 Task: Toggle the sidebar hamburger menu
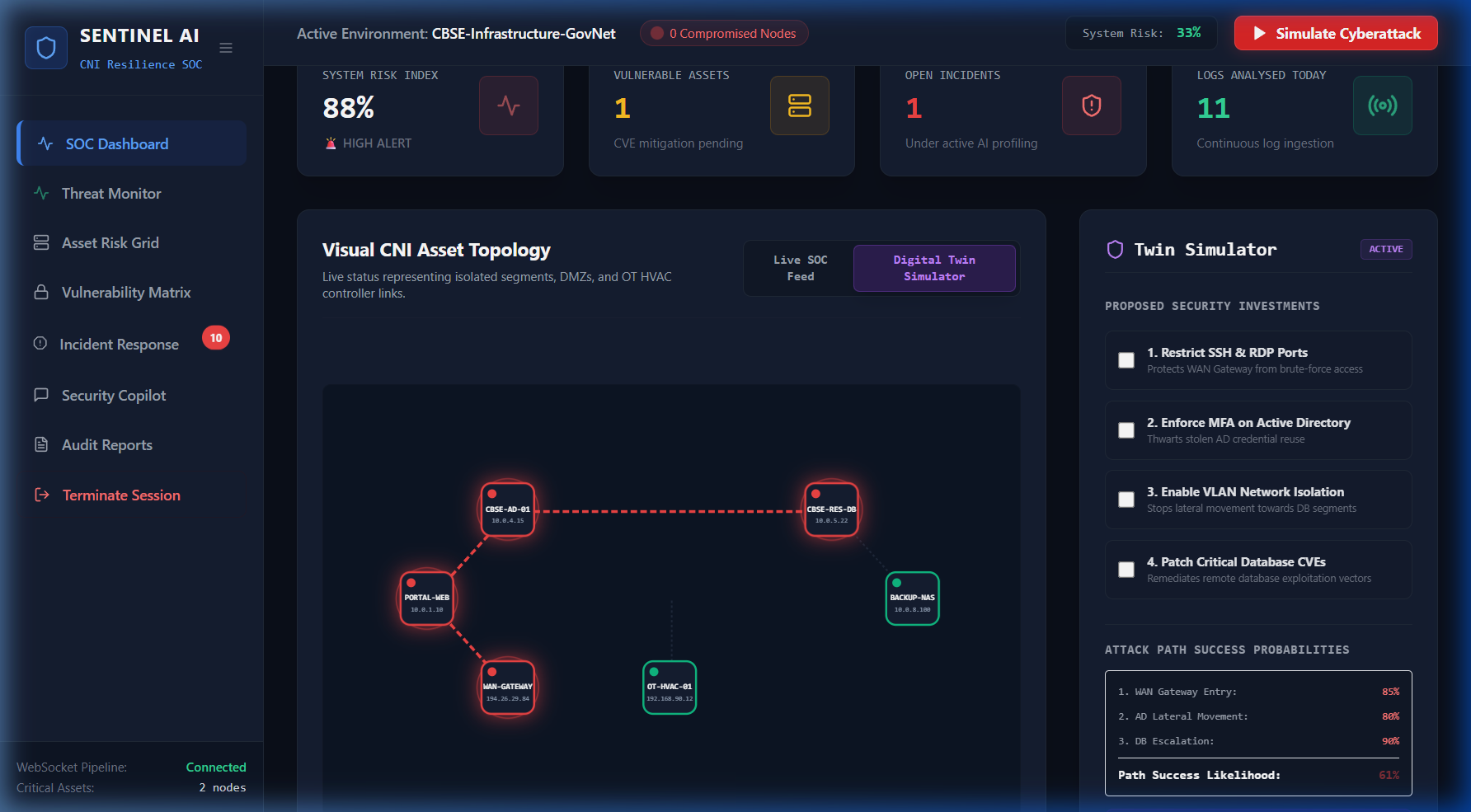click(226, 48)
